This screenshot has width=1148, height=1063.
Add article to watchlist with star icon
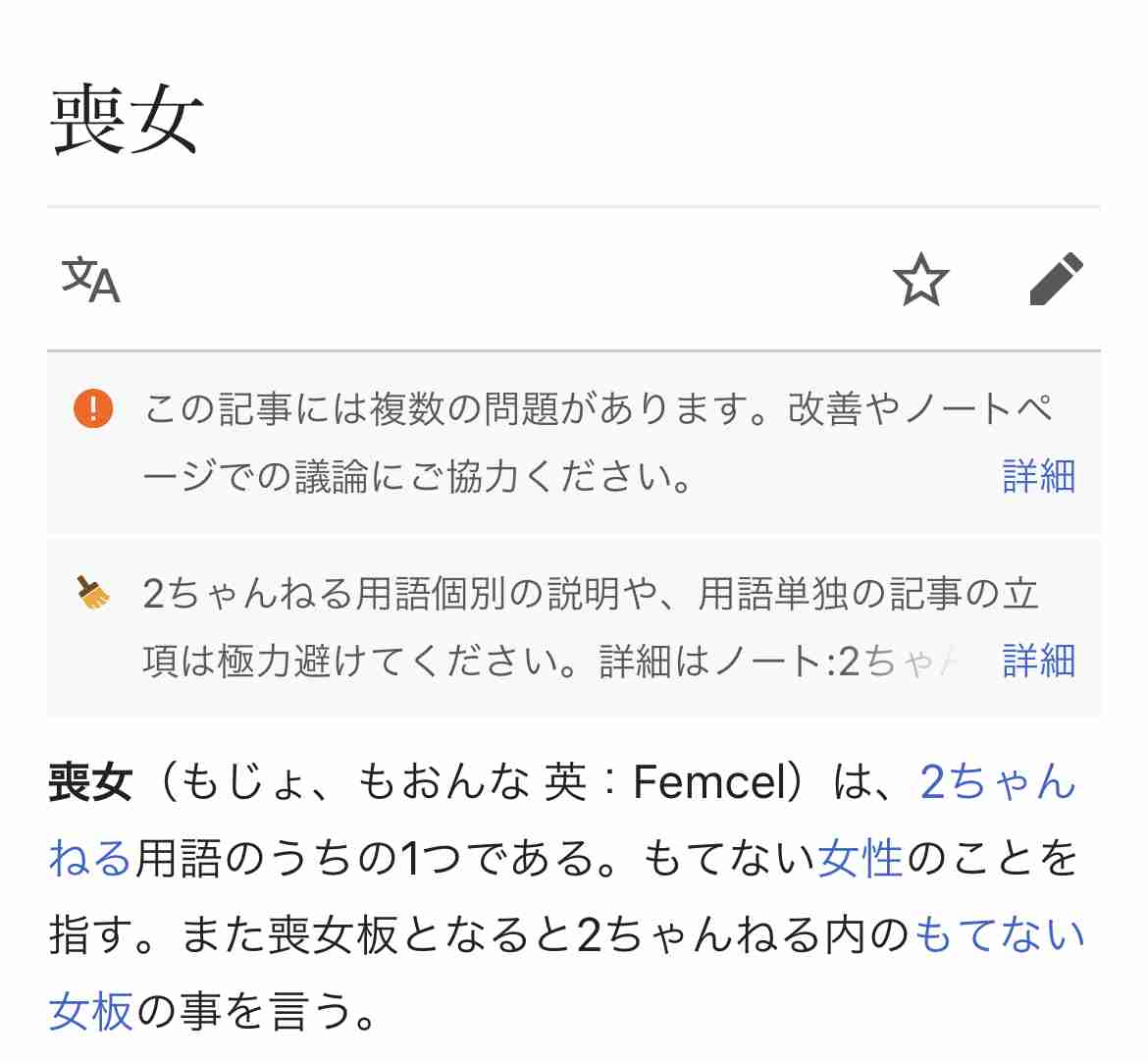pyautogui.click(x=920, y=279)
